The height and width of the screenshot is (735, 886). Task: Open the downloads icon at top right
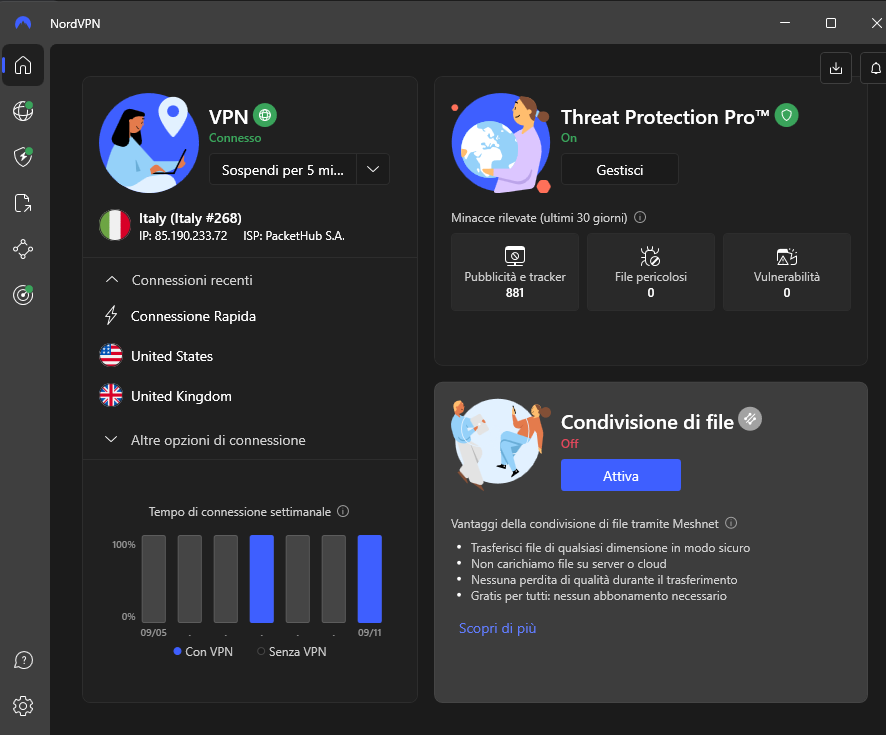click(x=836, y=68)
